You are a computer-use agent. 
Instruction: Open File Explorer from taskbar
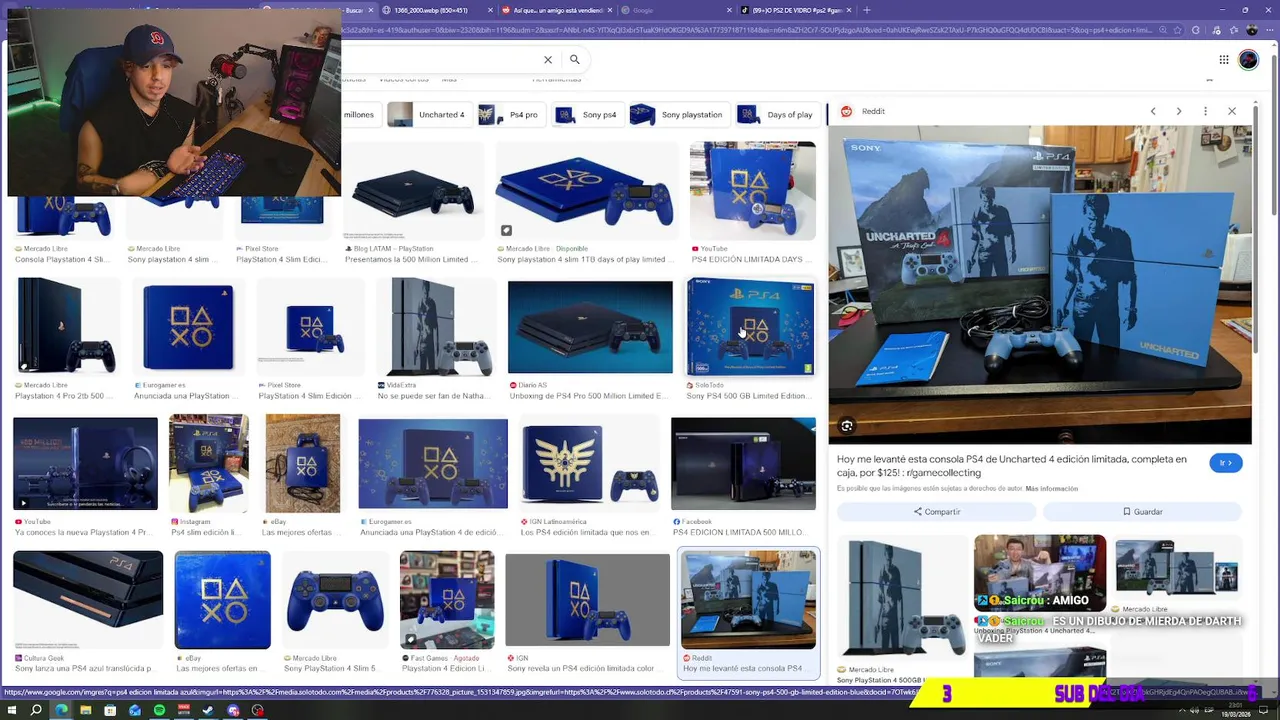pyautogui.click(x=85, y=711)
